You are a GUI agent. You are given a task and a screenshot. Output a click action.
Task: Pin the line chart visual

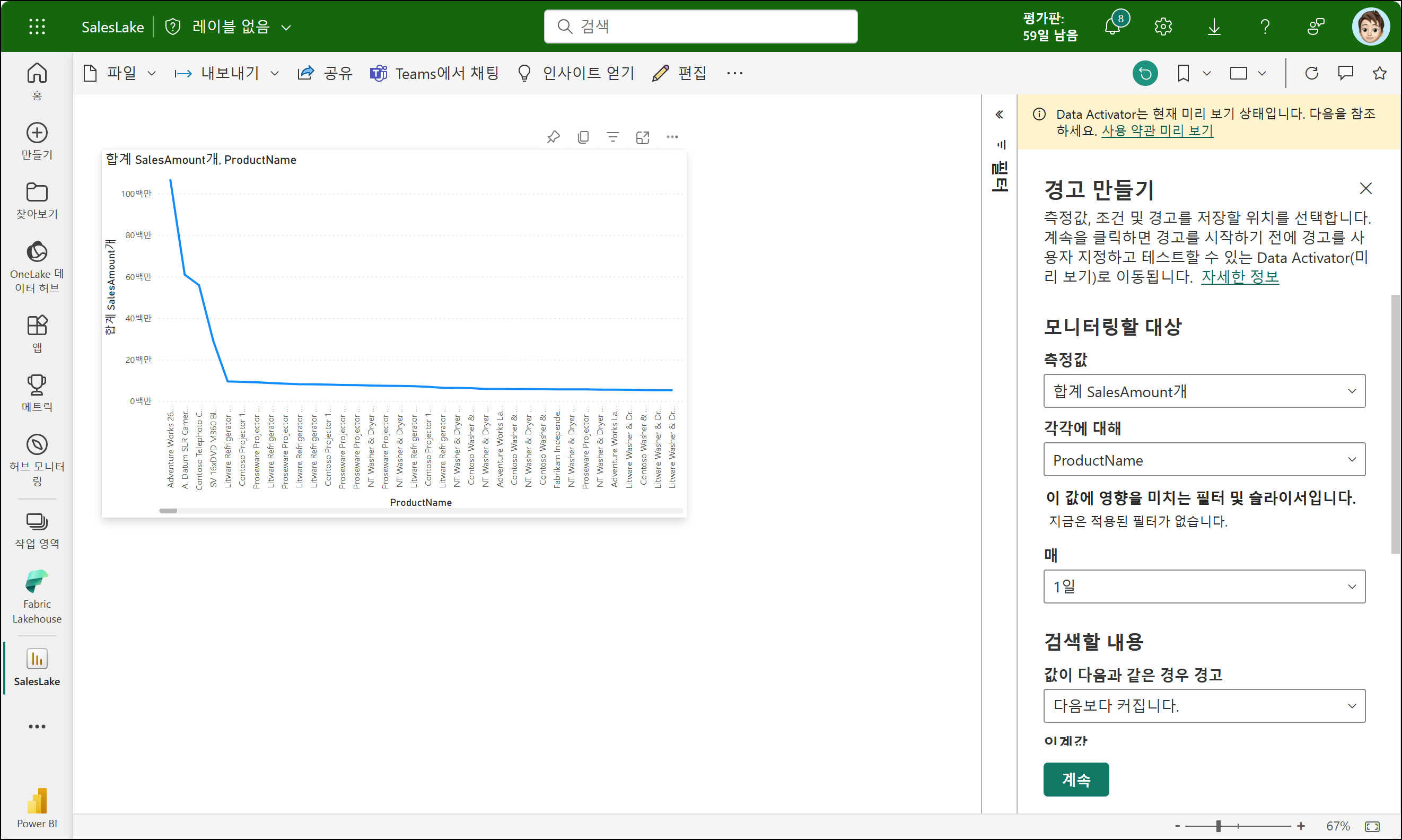[553, 137]
